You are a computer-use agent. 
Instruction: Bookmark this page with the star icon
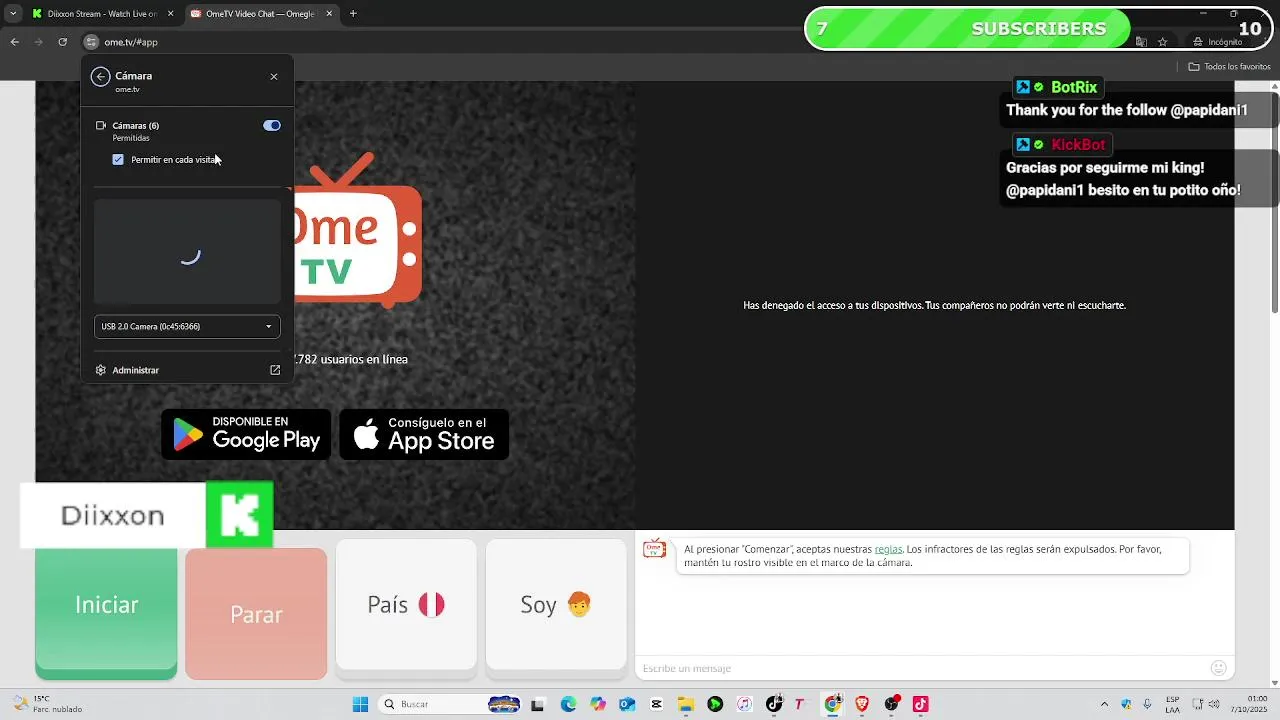[1162, 42]
